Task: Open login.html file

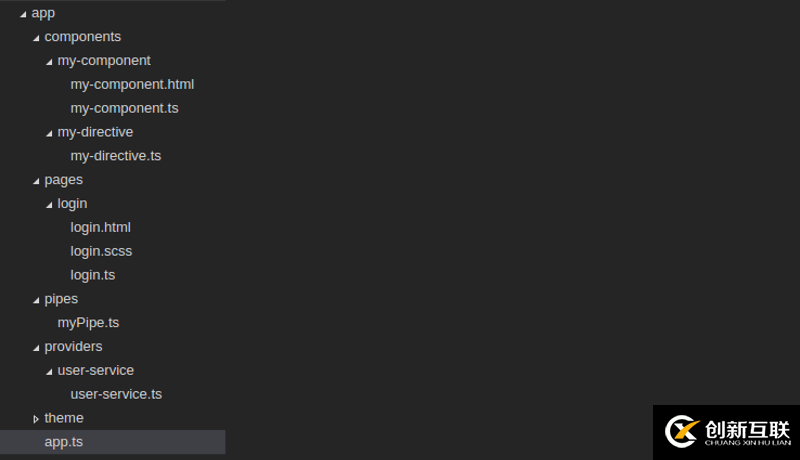Action: pyautogui.click(x=100, y=227)
